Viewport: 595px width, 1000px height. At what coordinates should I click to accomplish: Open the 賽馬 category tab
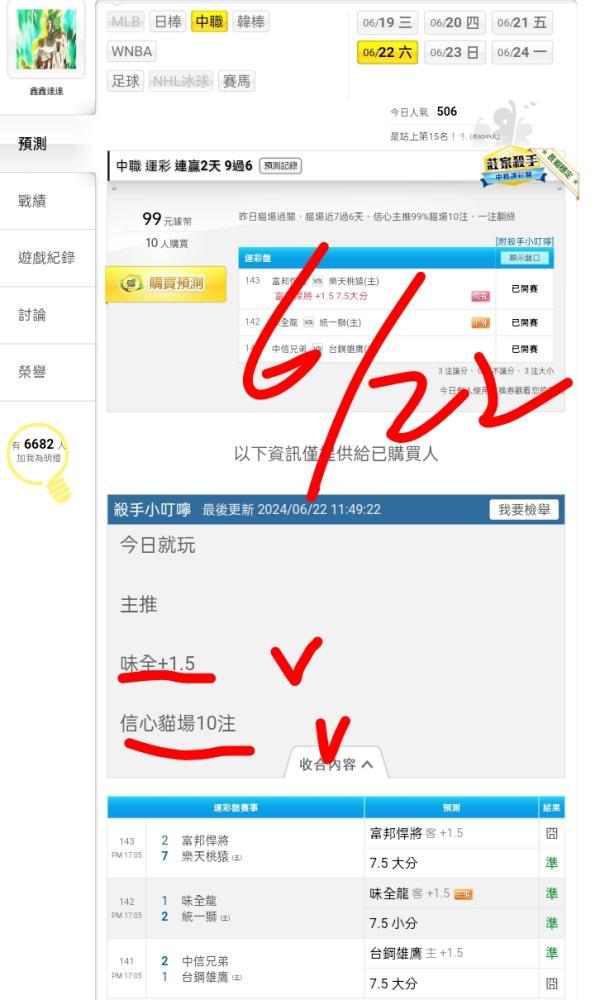coord(237,81)
